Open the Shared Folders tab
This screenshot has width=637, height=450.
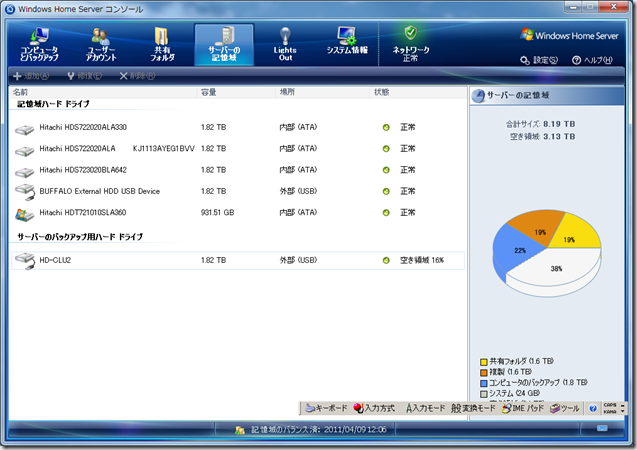coord(162,44)
